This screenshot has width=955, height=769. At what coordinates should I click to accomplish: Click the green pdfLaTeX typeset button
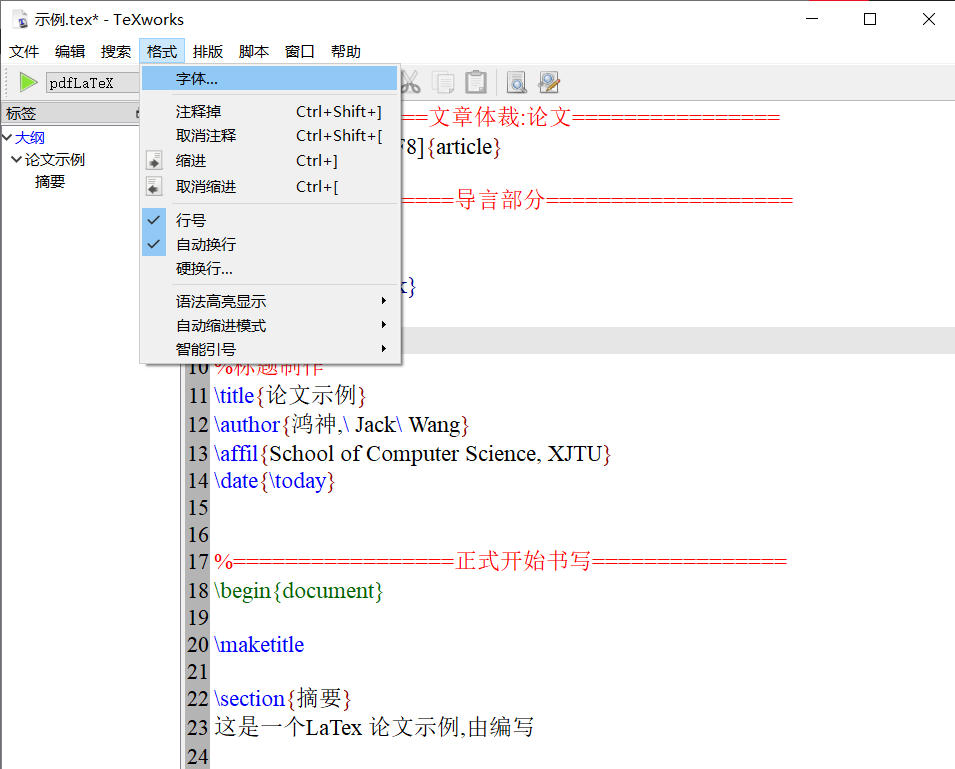[27, 82]
